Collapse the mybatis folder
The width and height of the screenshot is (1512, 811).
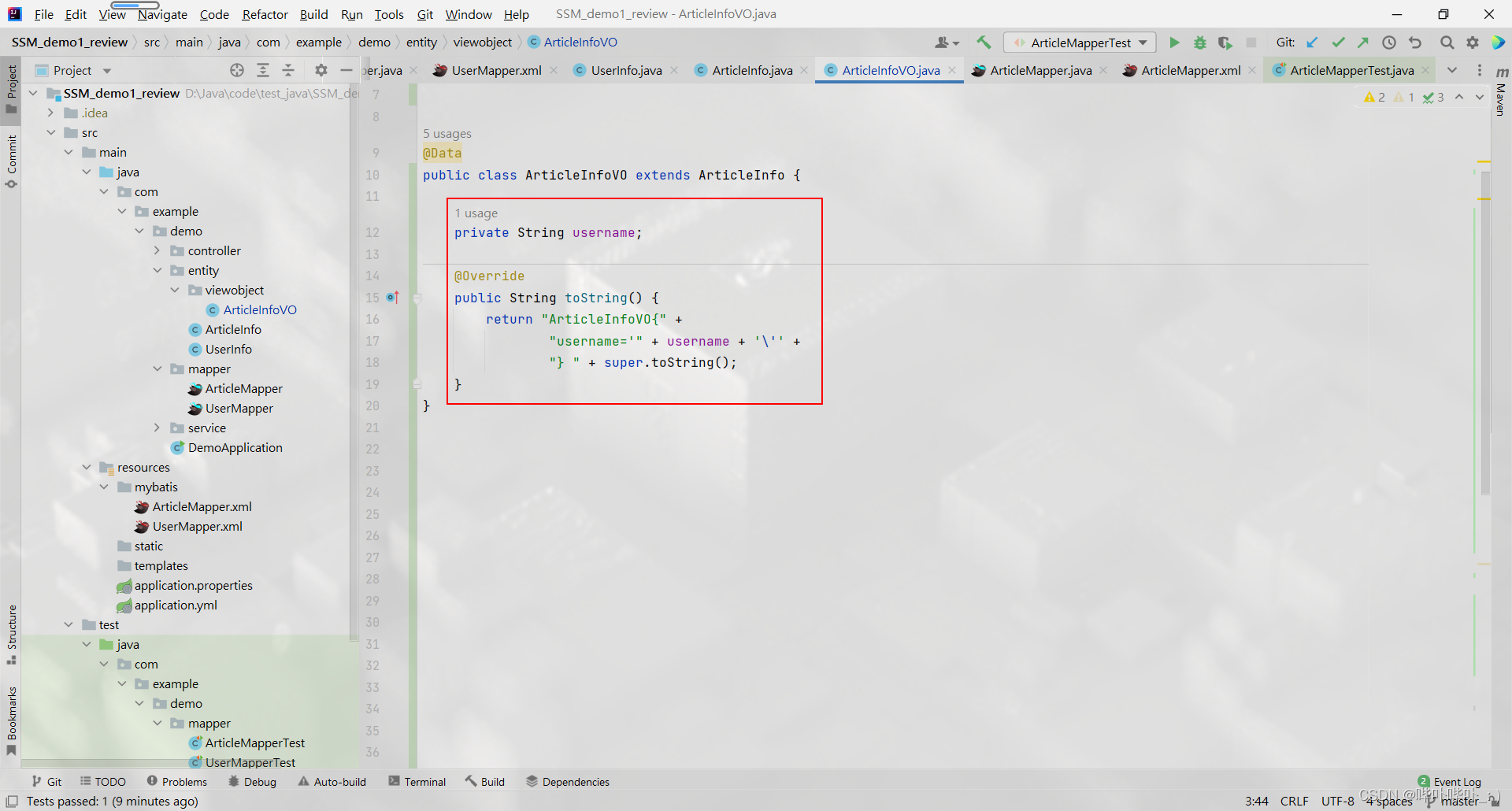104,487
